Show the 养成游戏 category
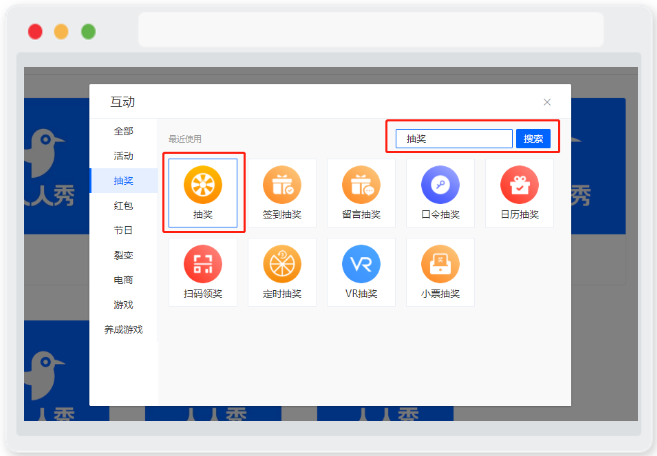The width and height of the screenshot is (657, 456). click(x=124, y=329)
